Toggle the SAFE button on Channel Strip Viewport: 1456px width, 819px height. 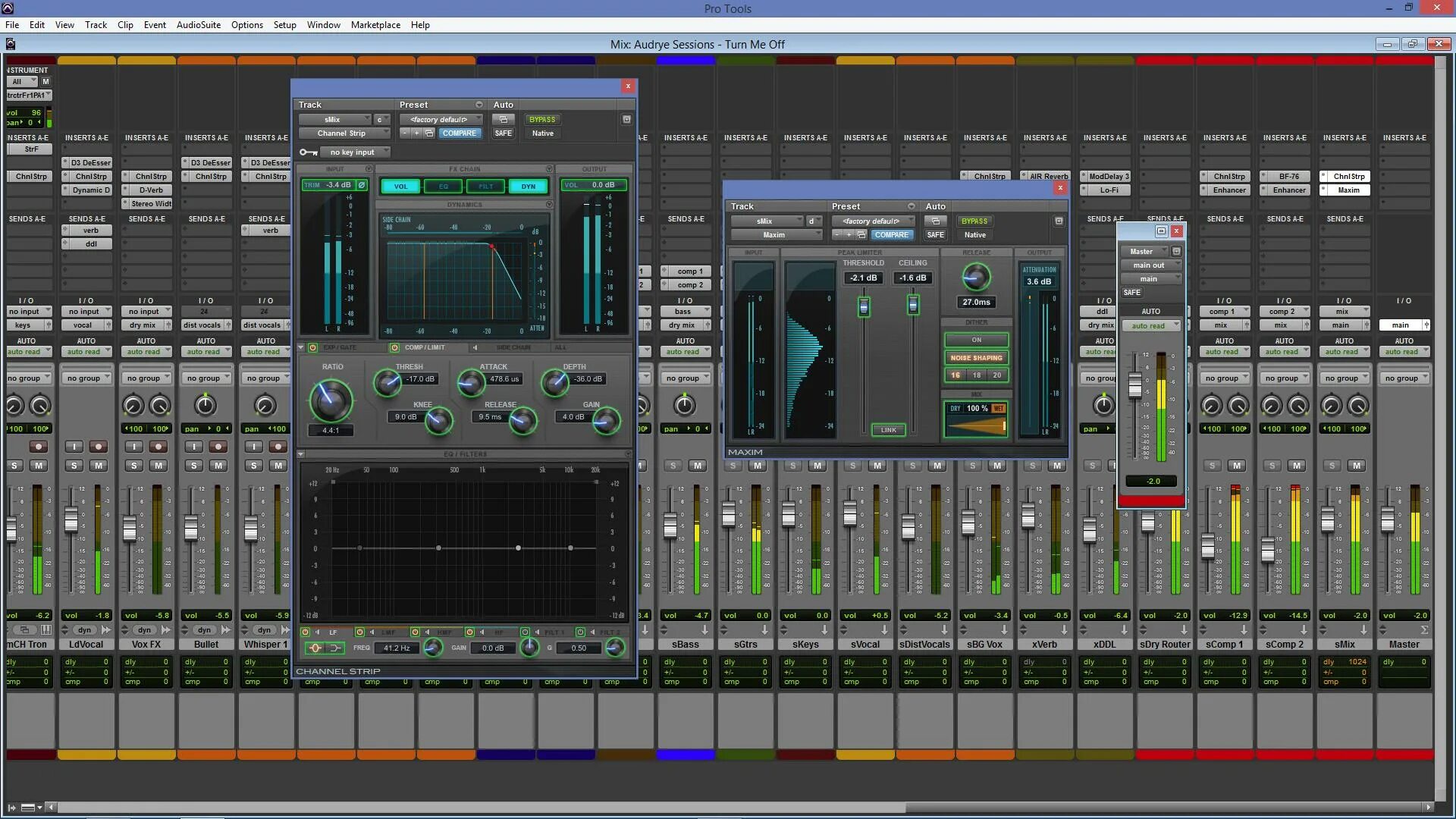(503, 133)
